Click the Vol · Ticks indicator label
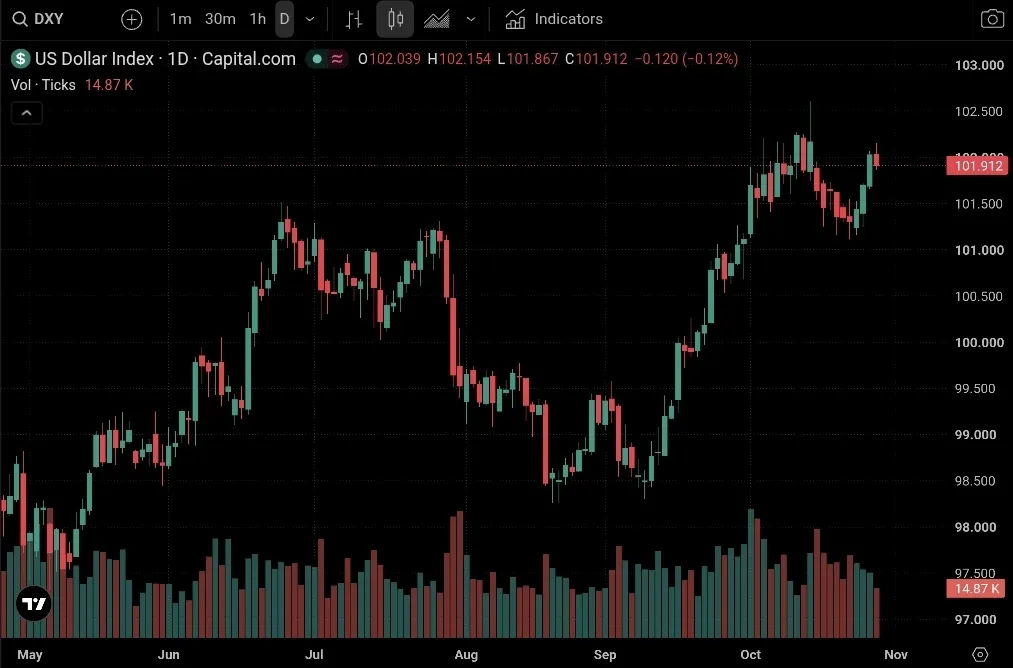1013x668 pixels. 43,85
